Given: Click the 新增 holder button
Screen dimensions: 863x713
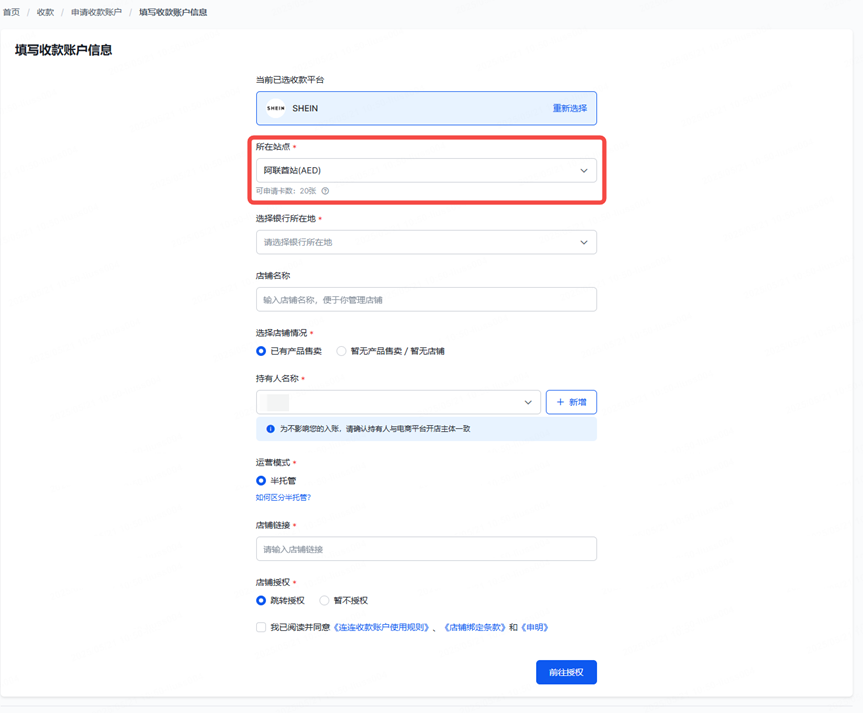Looking at the screenshot, I should point(571,402).
